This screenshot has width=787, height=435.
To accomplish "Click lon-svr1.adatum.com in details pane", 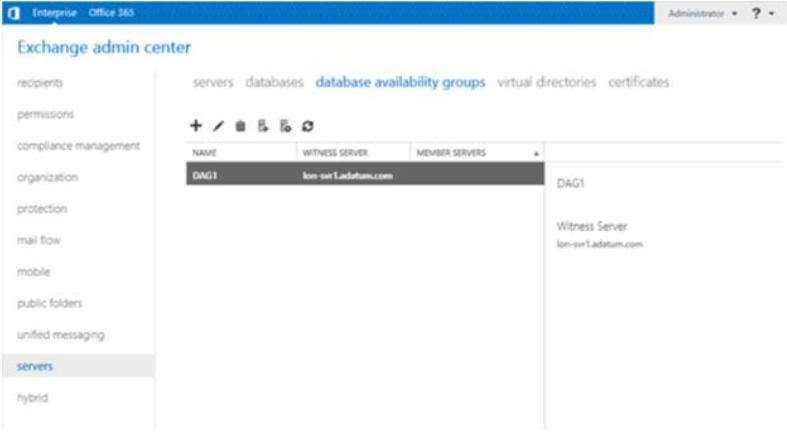I will (600, 244).
